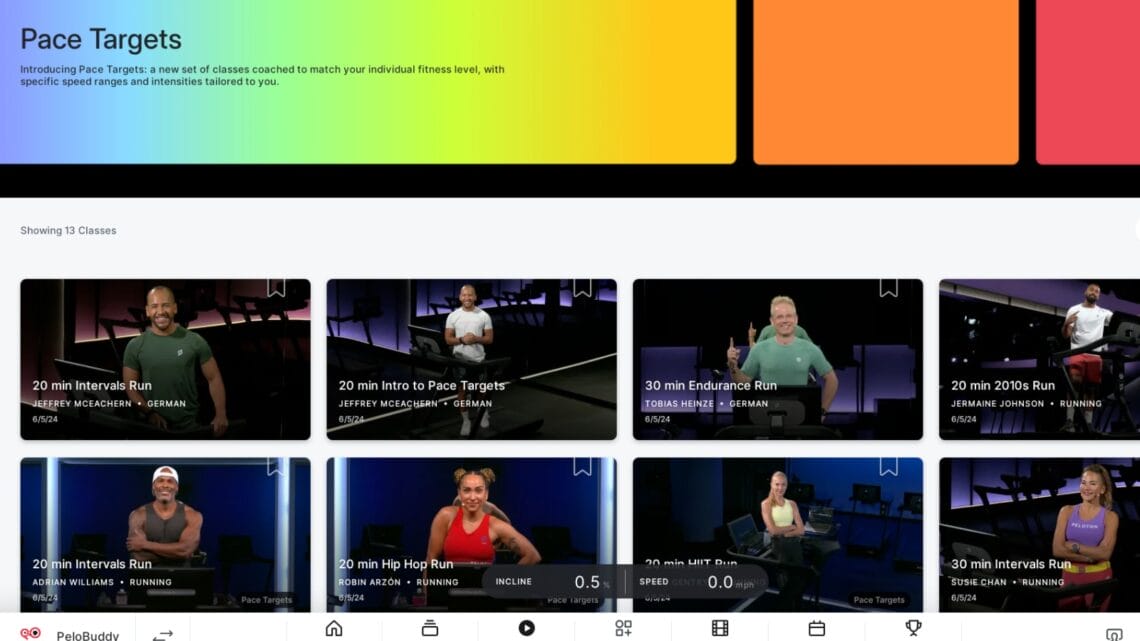Bookmark the 20 min Intro to Pace Targets class
The image size is (1140, 641).
[582, 288]
